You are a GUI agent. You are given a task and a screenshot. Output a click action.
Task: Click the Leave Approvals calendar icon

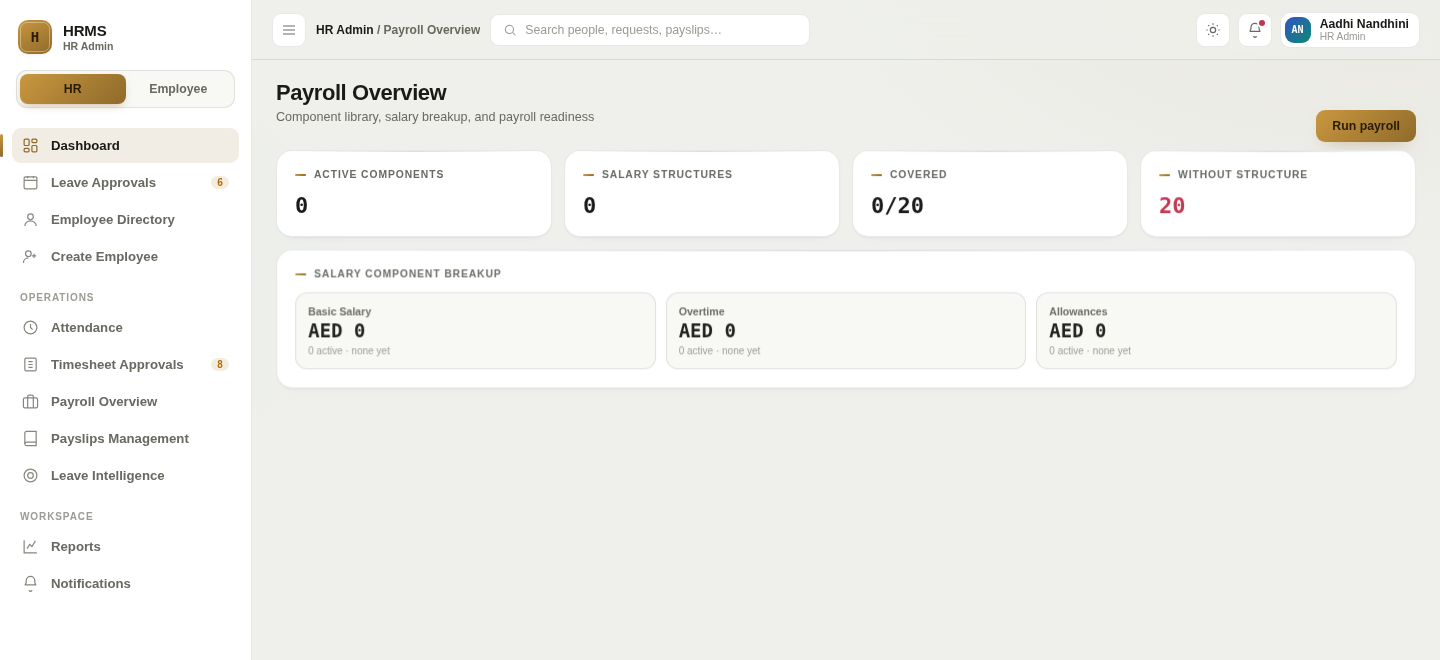point(30,183)
